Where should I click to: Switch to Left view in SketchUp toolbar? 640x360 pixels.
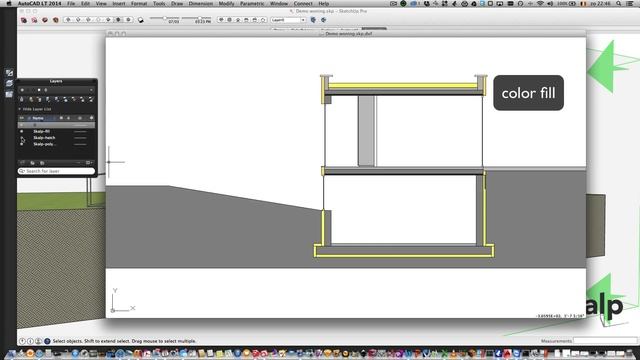263,20
